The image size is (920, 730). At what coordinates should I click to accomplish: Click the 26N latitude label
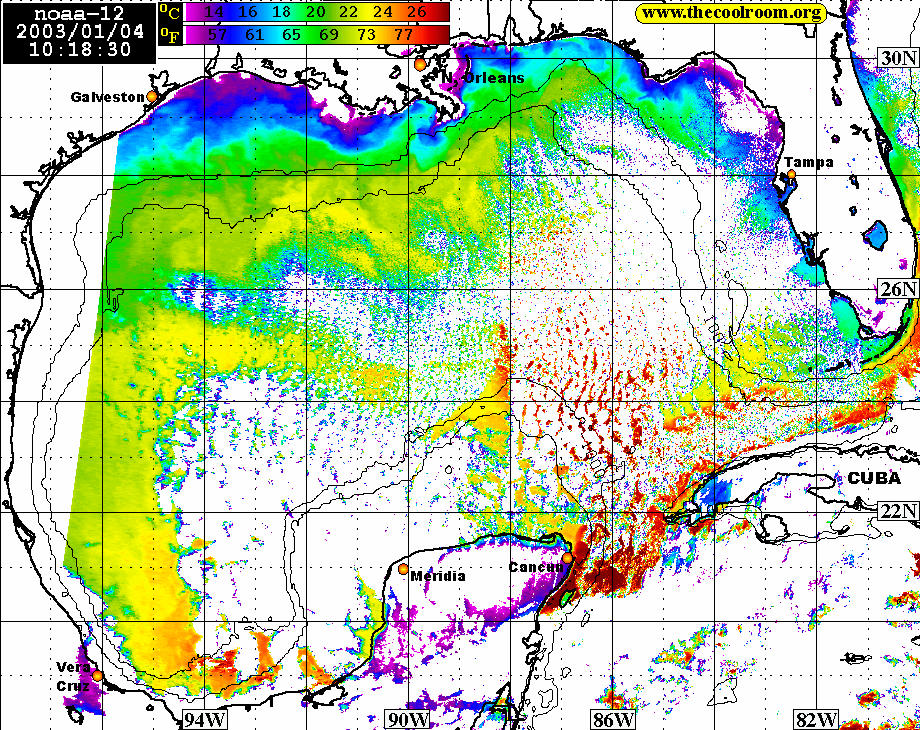click(898, 288)
